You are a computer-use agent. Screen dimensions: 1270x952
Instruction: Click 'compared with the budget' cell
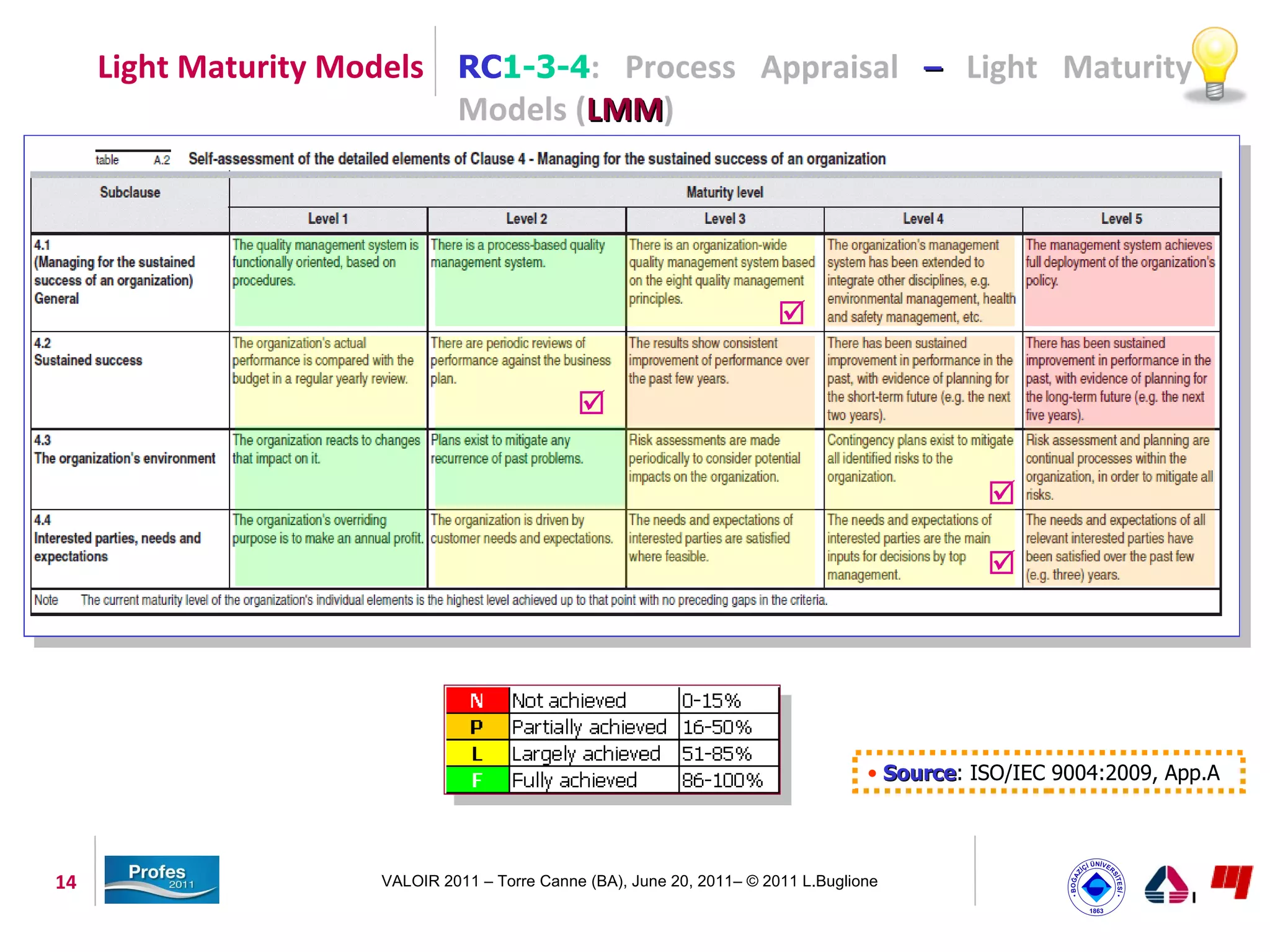point(328,380)
